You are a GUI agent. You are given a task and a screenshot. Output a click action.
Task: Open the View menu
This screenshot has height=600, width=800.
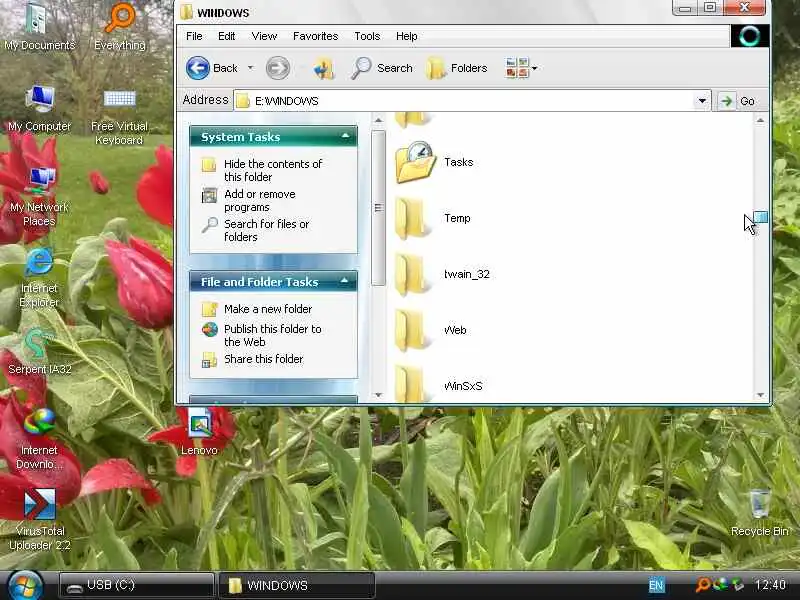[x=264, y=36]
